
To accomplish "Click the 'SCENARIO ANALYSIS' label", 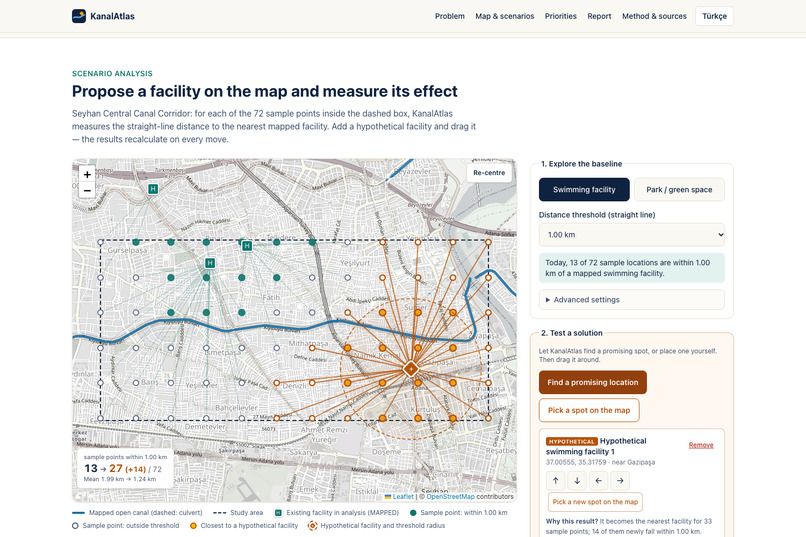I will tap(112, 73).
